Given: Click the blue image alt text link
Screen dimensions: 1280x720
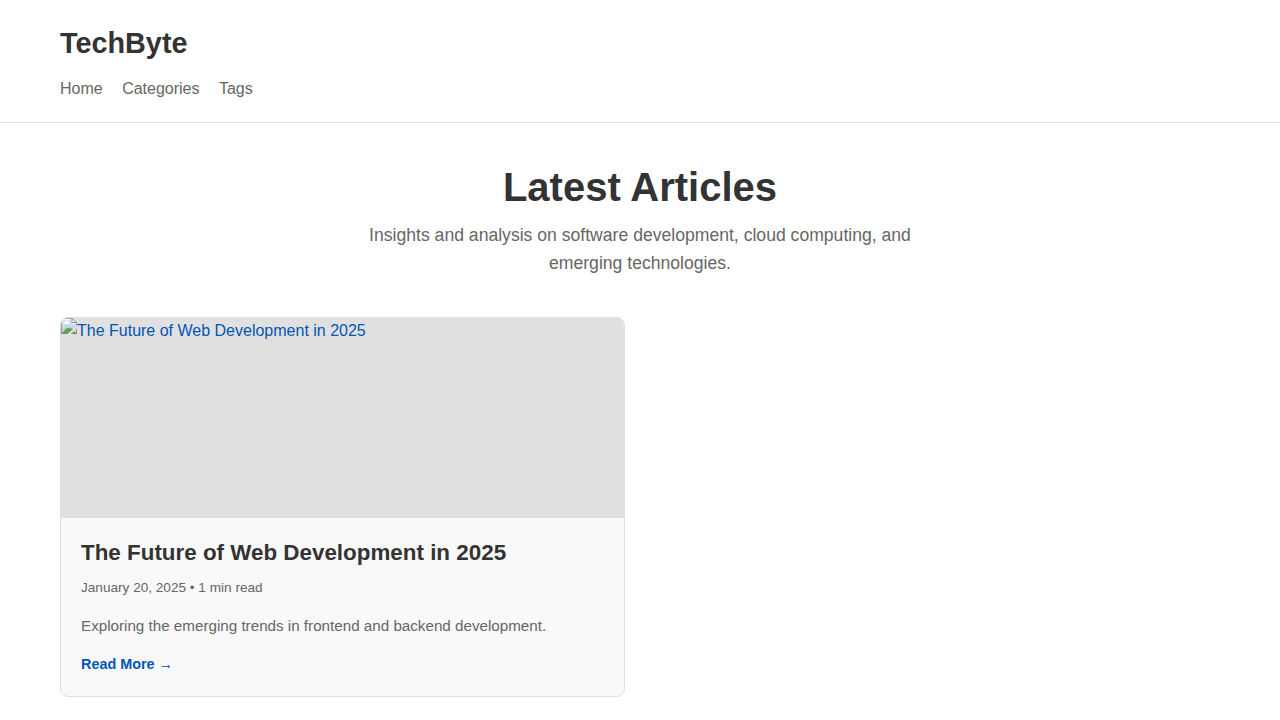Looking at the screenshot, I should (x=221, y=330).
